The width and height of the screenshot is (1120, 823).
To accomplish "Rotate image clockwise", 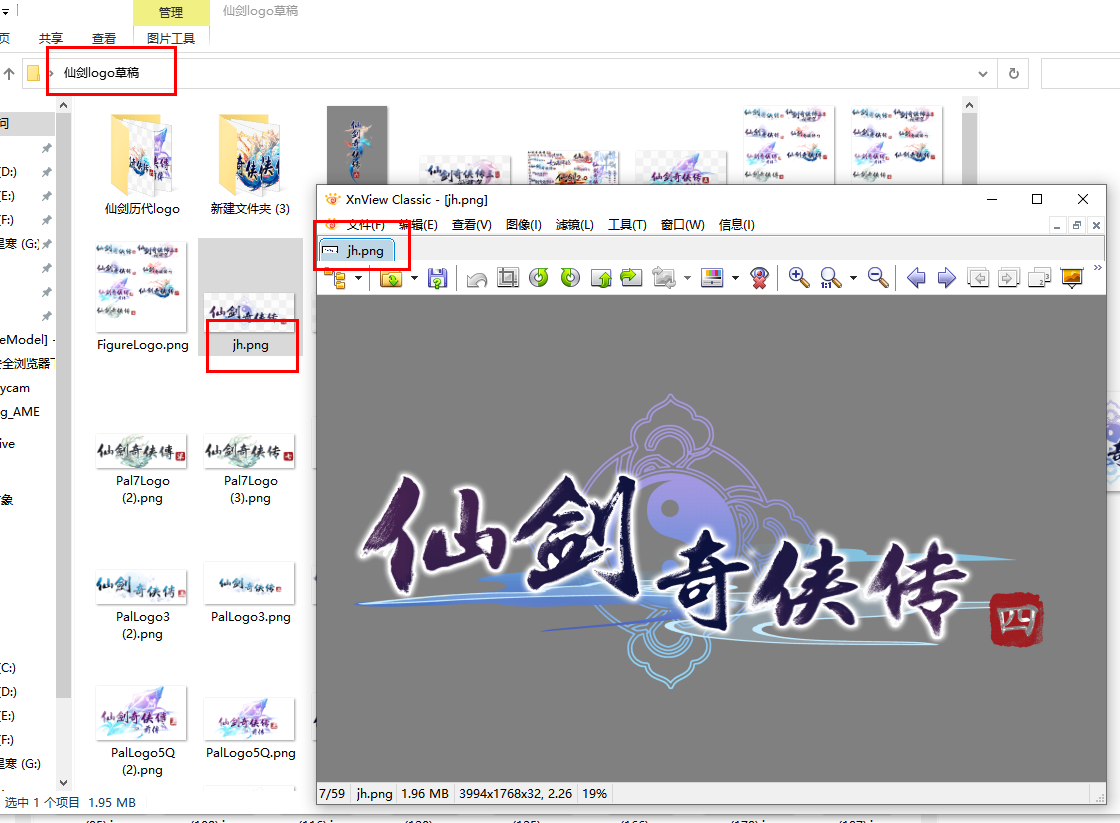I will pos(570,278).
